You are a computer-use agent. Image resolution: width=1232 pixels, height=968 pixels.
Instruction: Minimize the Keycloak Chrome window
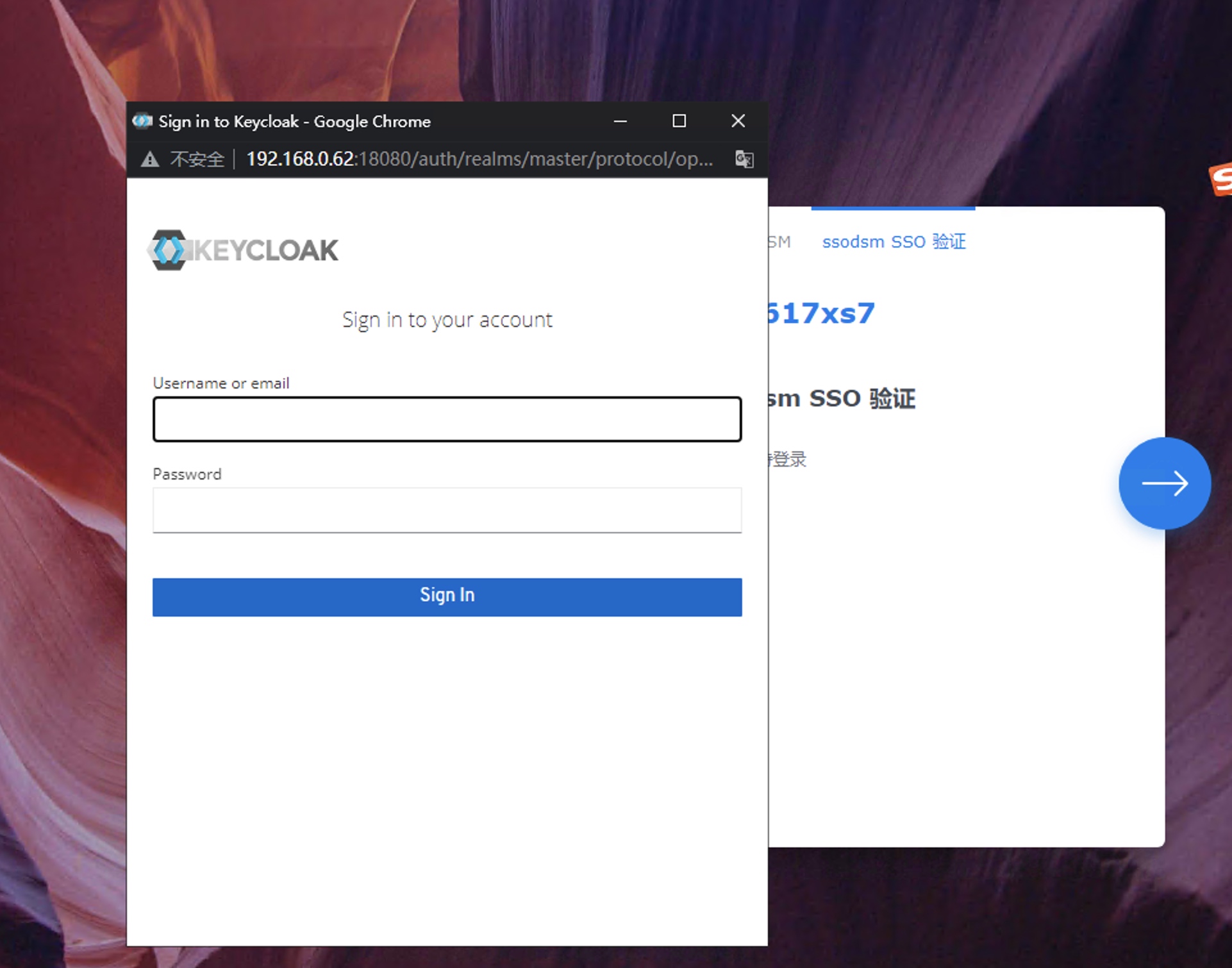pos(620,121)
